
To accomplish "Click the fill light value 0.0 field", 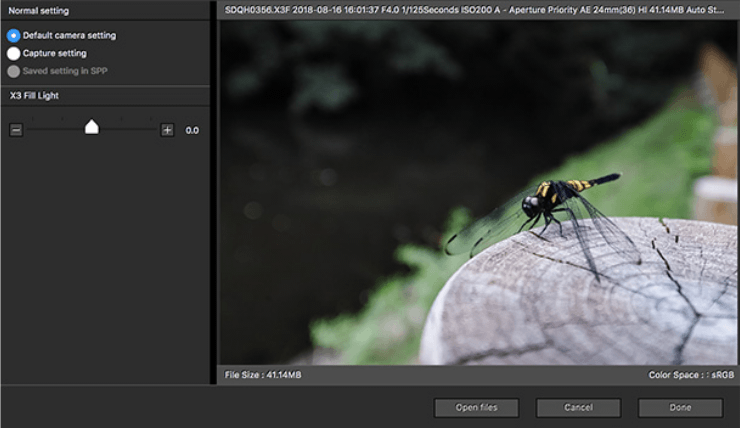I will pyautogui.click(x=192, y=130).
